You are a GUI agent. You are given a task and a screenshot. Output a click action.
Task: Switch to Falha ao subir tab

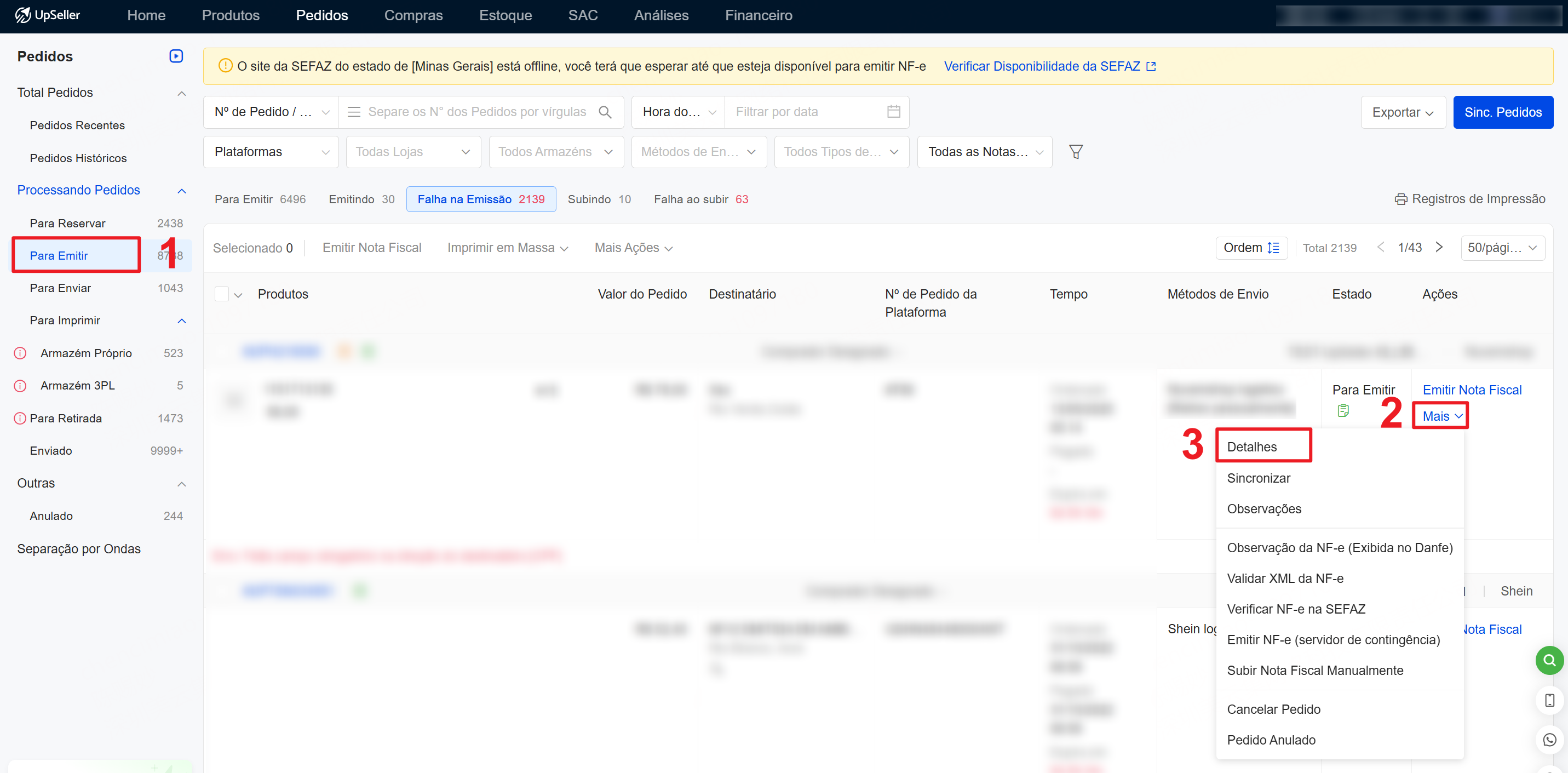pyautogui.click(x=700, y=199)
